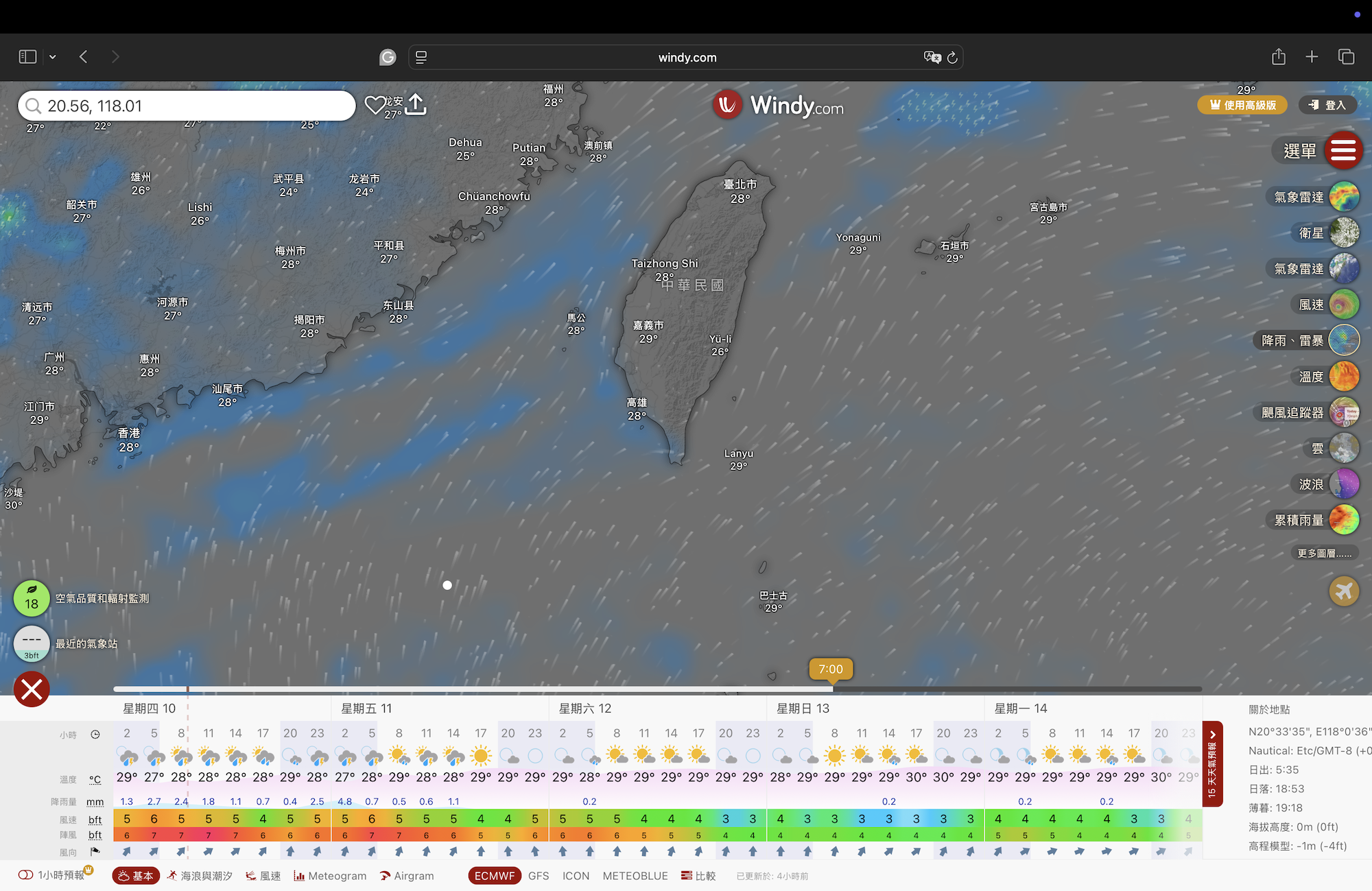The width and height of the screenshot is (1372, 891).
Task: Select the 衛星 satellite layer icon
Action: click(x=1343, y=233)
